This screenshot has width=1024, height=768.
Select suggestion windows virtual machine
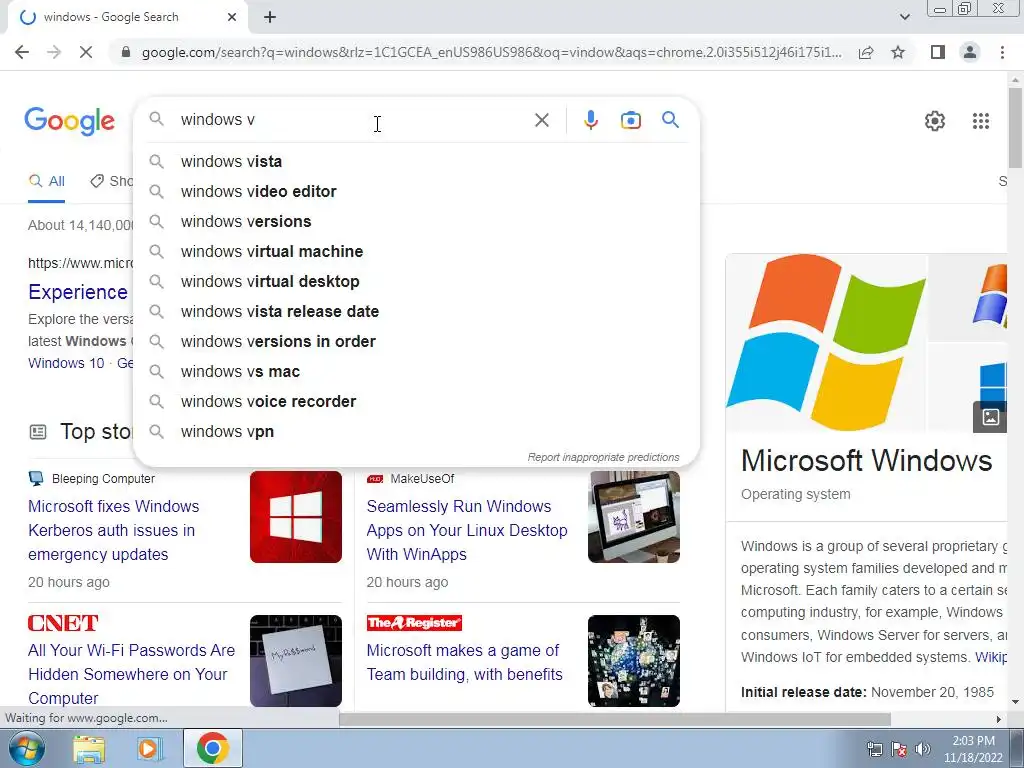(x=416, y=251)
